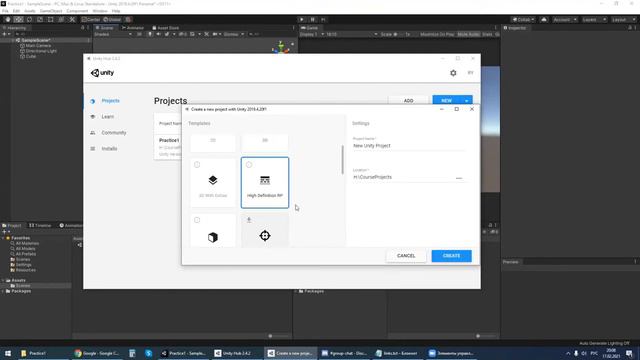Open the Layout dropdown in Unity editor
The width and height of the screenshot is (640, 360).
tap(623, 20)
